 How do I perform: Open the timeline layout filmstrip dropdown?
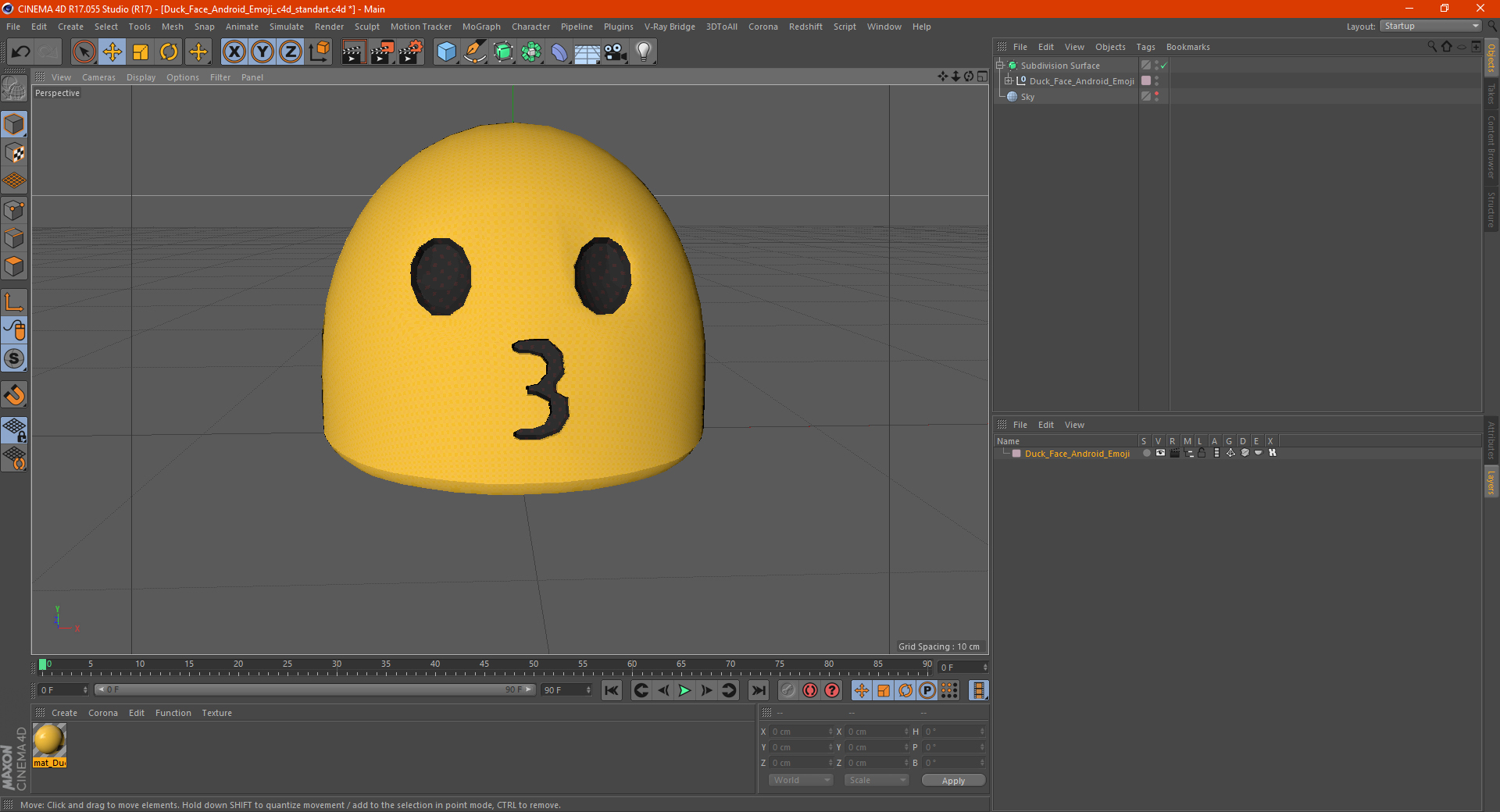pos(978,690)
